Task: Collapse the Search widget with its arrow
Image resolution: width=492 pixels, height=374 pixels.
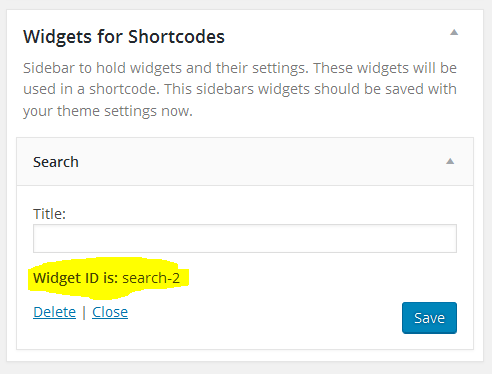Action: 450,161
